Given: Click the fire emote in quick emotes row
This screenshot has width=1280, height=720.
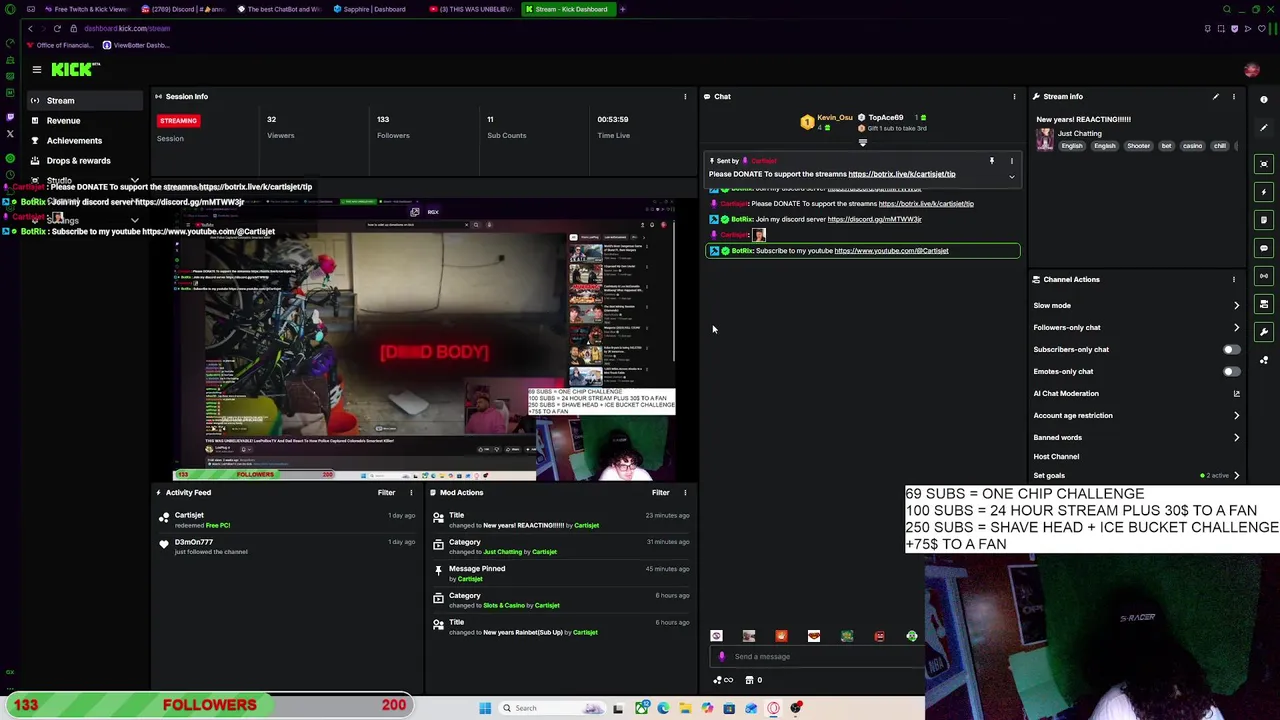Looking at the screenshot, I should 781,636.
